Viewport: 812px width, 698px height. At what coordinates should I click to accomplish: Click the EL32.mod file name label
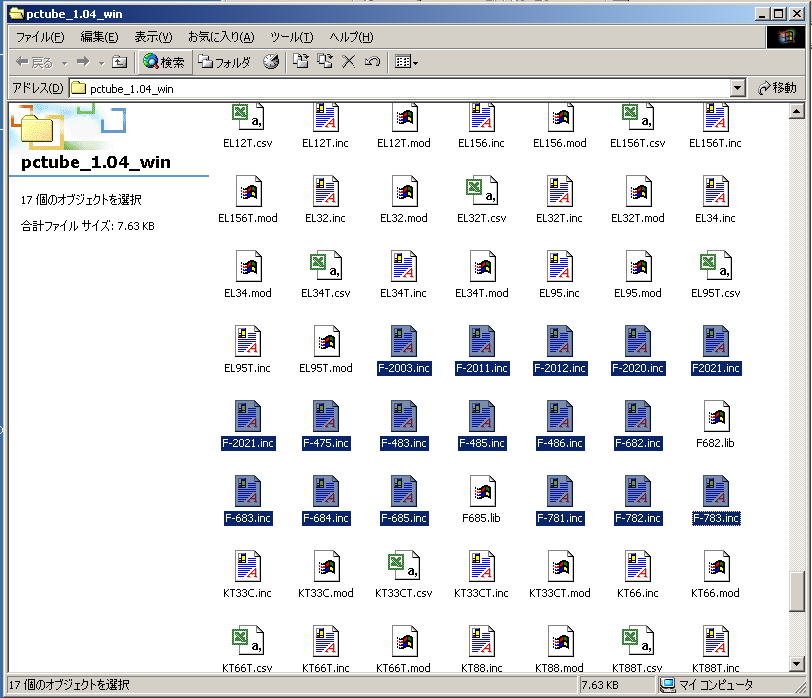point(404,218)
